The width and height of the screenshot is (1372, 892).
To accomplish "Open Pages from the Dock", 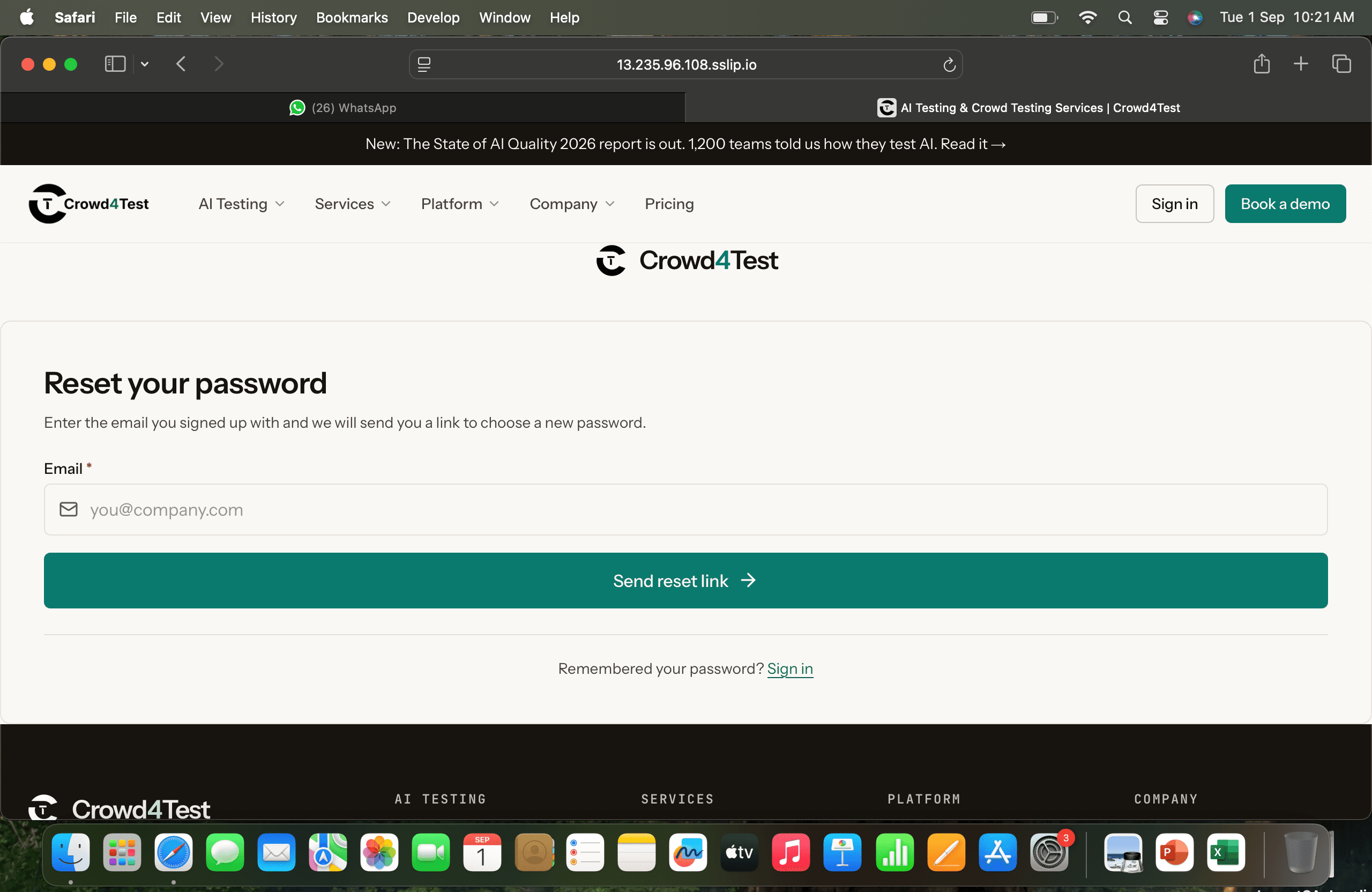I will pos(946,852).
